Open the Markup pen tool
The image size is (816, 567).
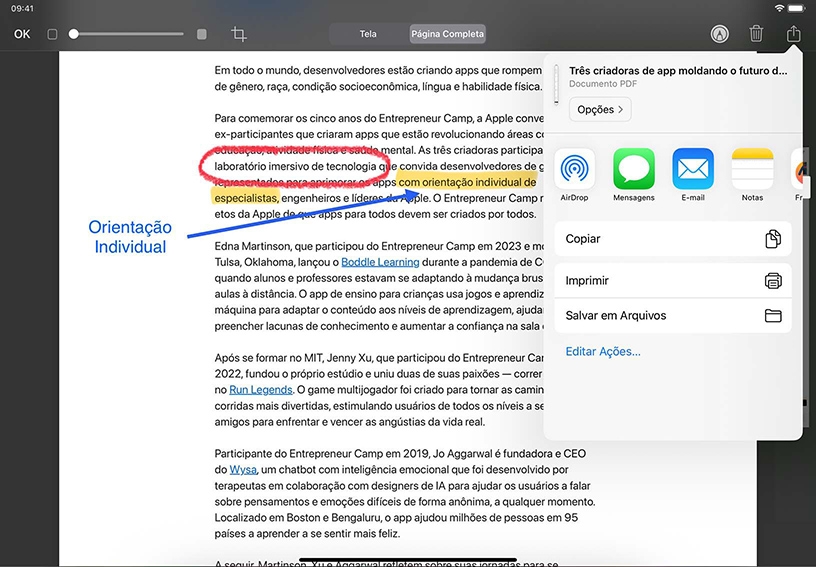719,34
